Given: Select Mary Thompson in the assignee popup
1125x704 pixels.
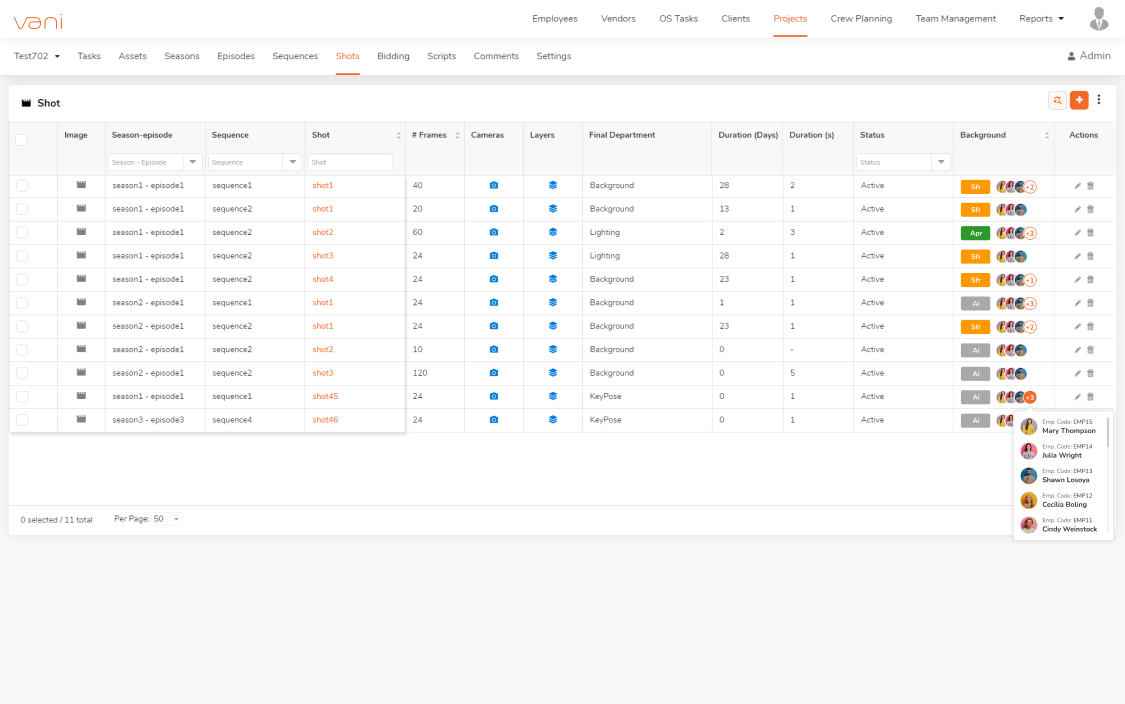Looking at the screenshot, I should (x=1063, y=429).
